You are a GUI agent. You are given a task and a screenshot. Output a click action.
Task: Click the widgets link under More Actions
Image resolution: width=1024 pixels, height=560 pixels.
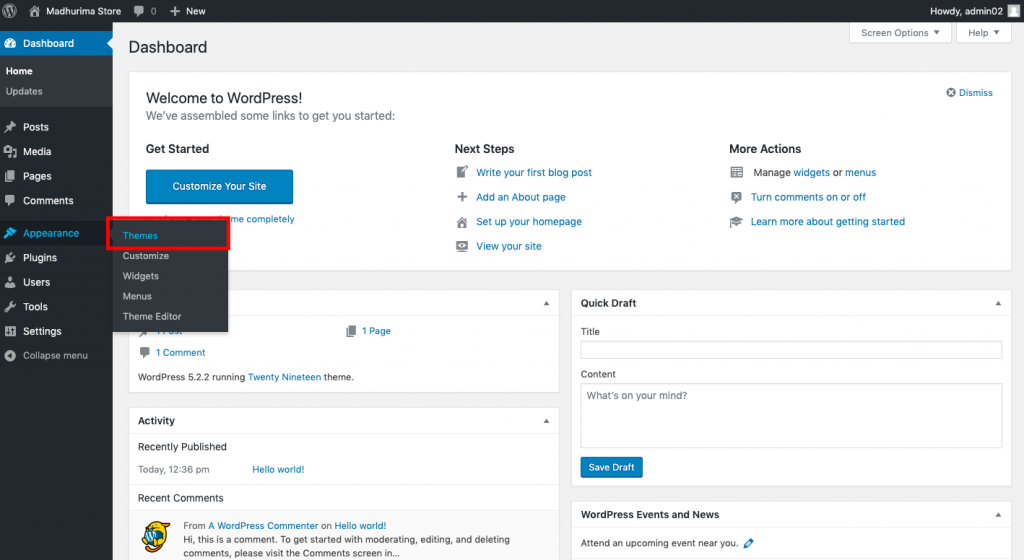811,172
